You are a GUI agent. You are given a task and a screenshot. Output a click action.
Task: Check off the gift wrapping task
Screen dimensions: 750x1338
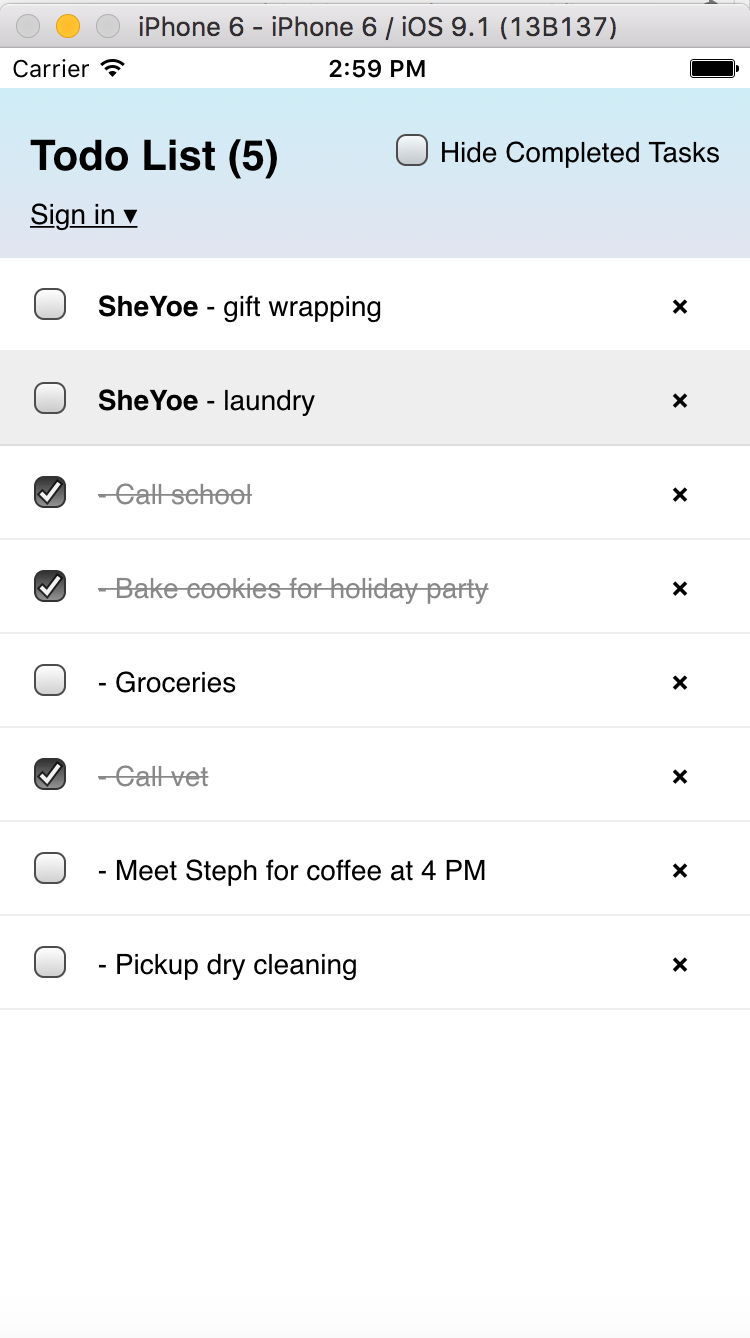pos(50,304)
